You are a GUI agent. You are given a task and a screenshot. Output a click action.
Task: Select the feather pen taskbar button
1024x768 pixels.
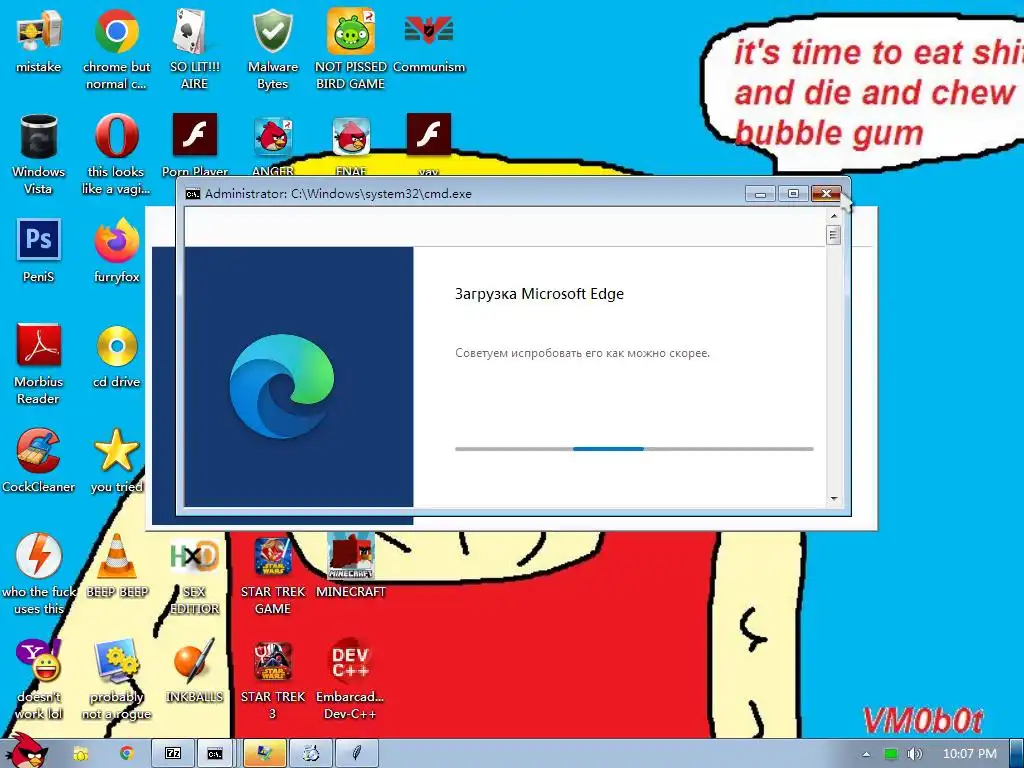[x=357, y=754]
